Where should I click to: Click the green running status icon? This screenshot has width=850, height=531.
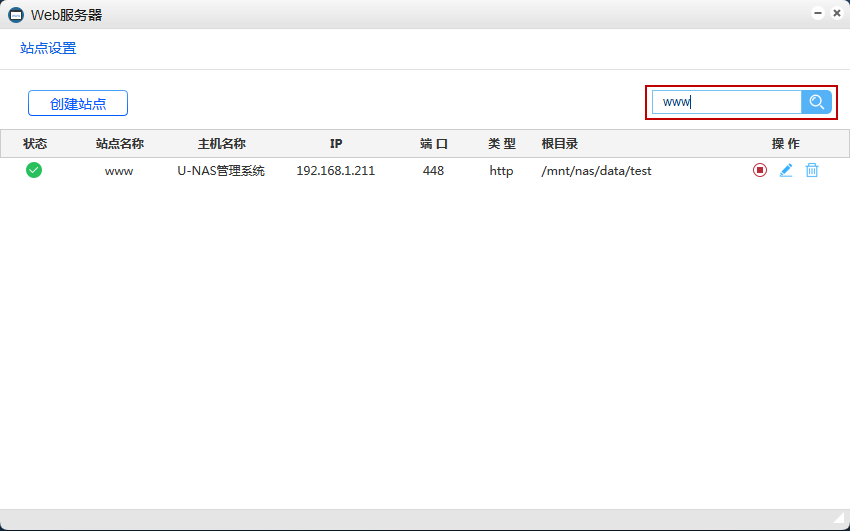[34, 171]
